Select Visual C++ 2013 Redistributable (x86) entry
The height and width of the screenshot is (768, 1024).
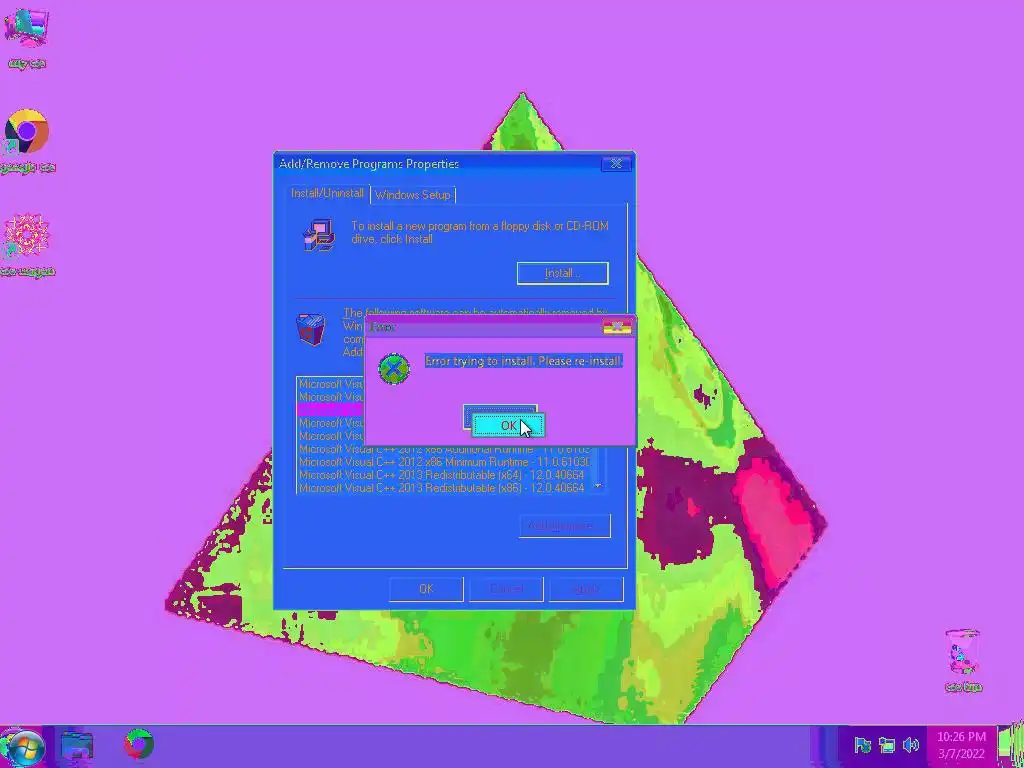coord(444,488)
